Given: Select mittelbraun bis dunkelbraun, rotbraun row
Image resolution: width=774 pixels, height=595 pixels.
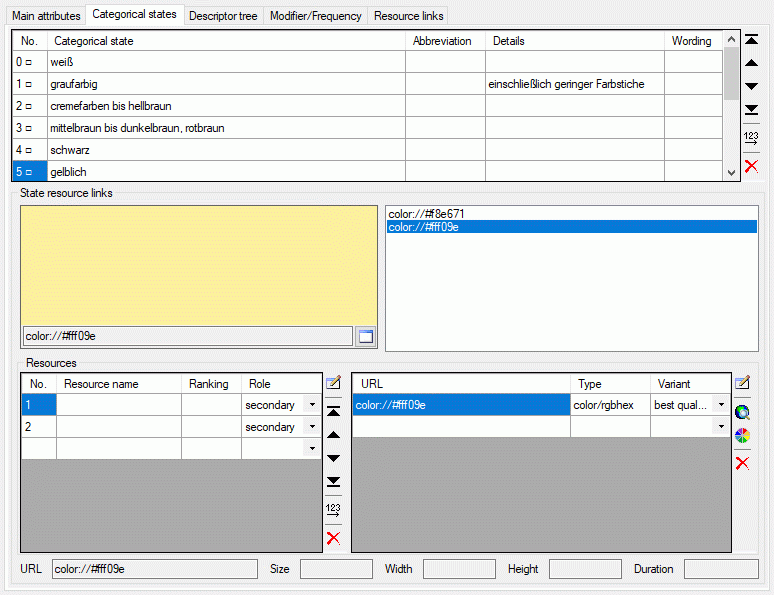Looking at the screenshot, I should 367,128.
